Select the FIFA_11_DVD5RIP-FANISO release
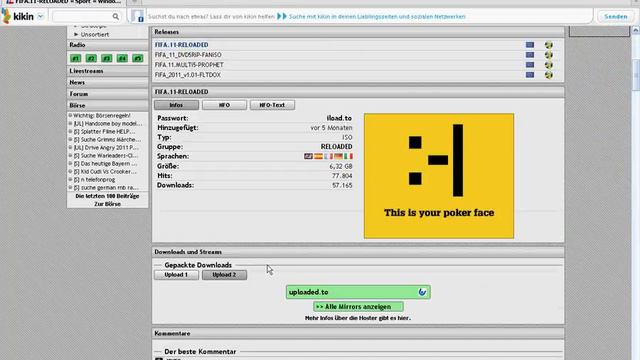Screen dimensions: 640x360 [x=188, y=55]
